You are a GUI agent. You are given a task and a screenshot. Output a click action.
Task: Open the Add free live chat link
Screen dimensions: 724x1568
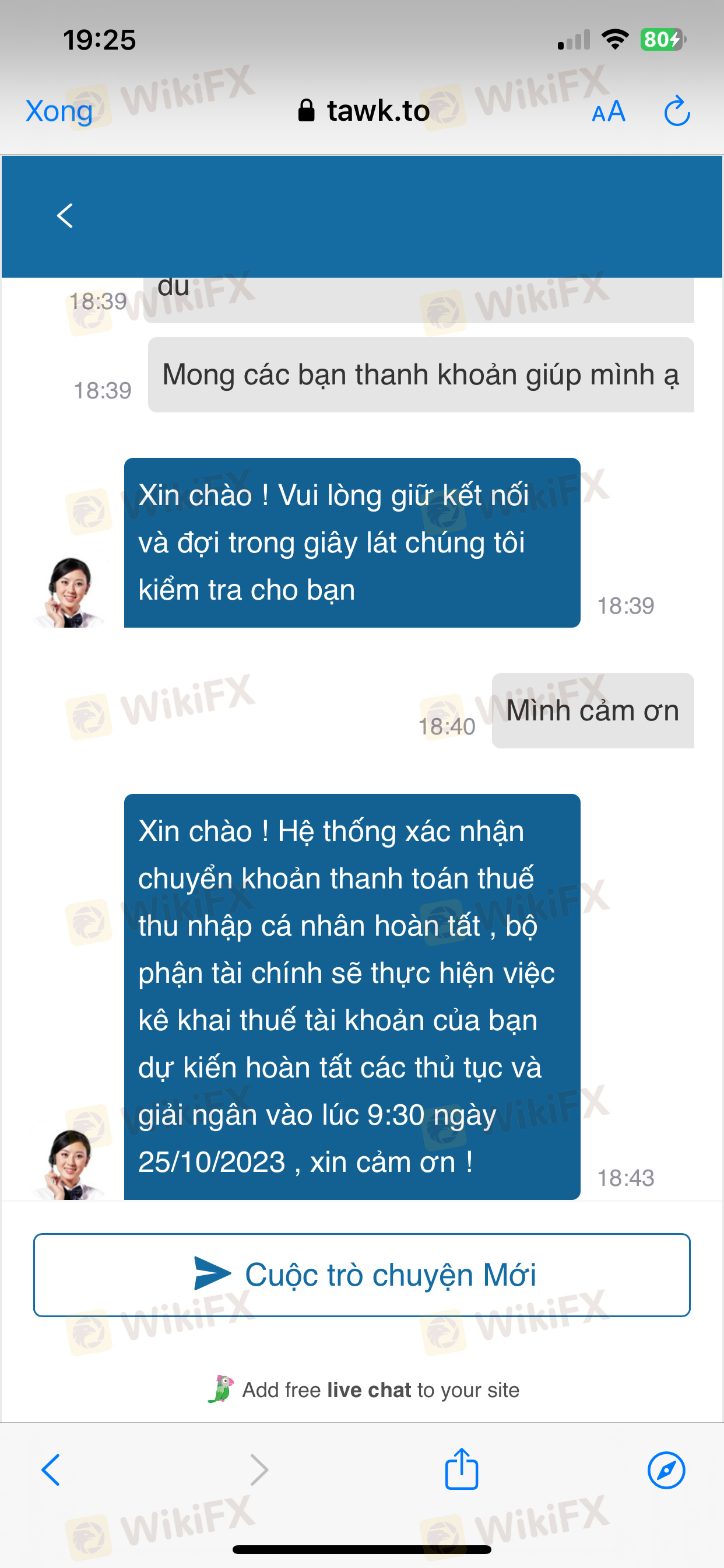(x=380, y=1389)
